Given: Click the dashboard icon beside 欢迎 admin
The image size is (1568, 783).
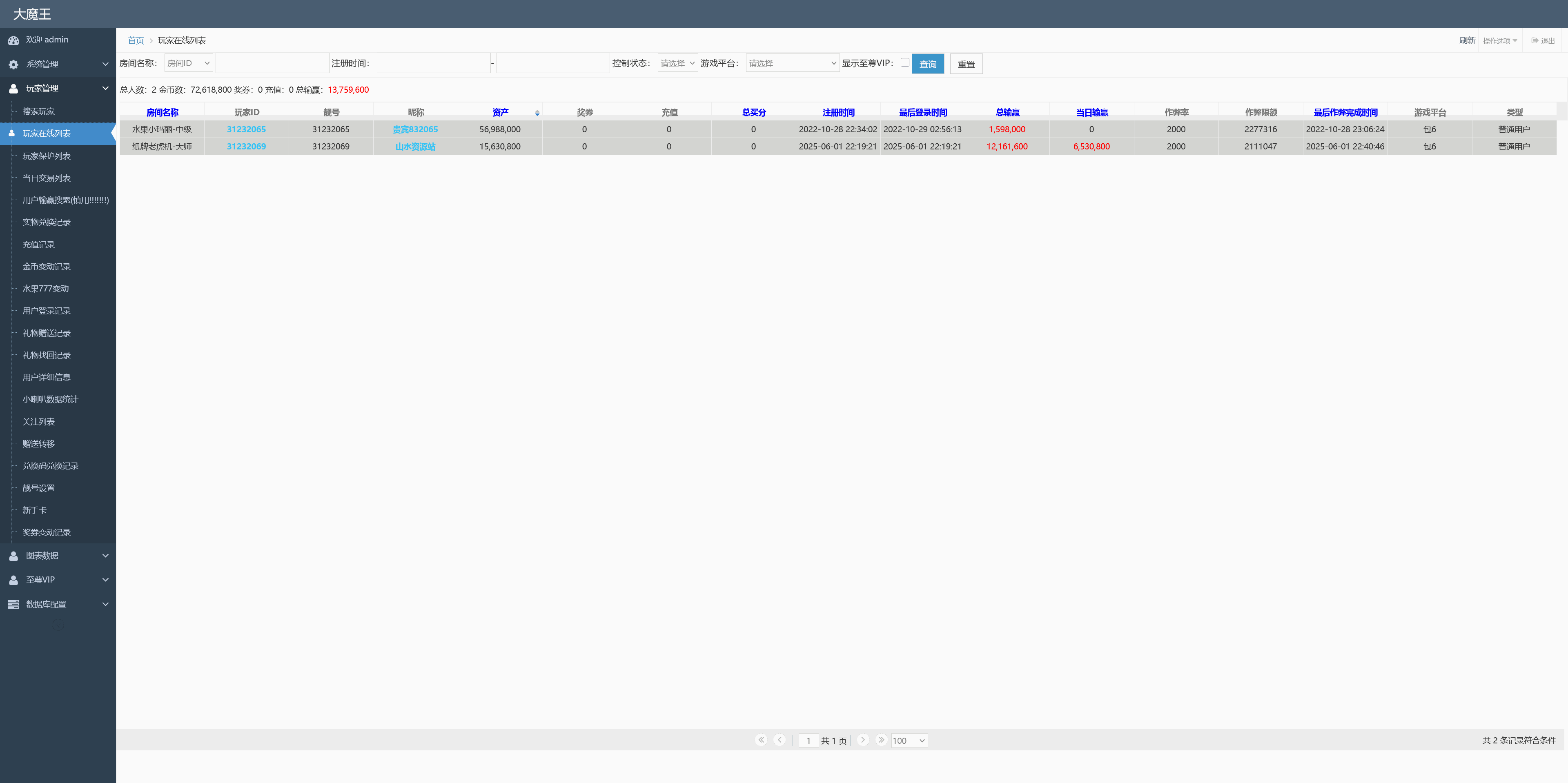Looking at the screenshot, I should (13, 40).
